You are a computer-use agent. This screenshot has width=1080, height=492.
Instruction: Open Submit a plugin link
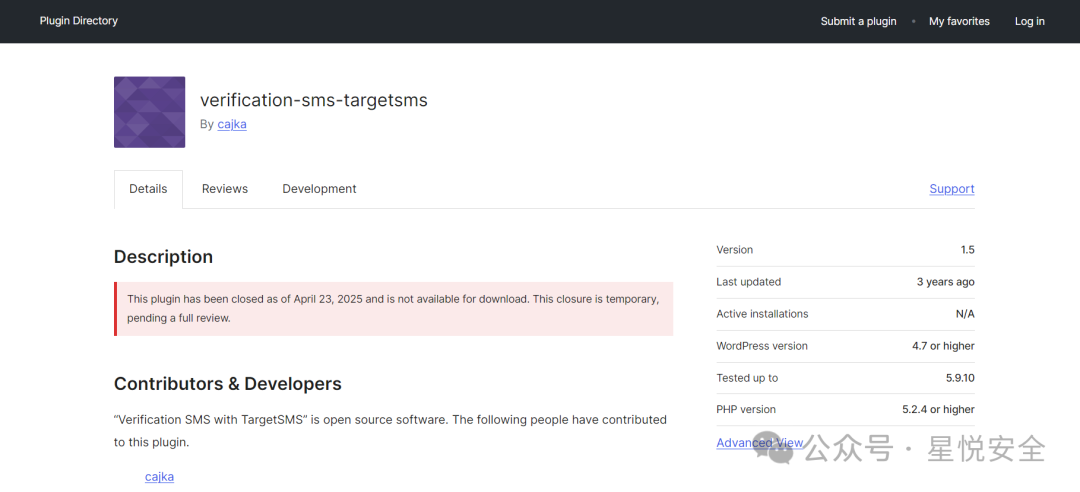pos(858,21)
